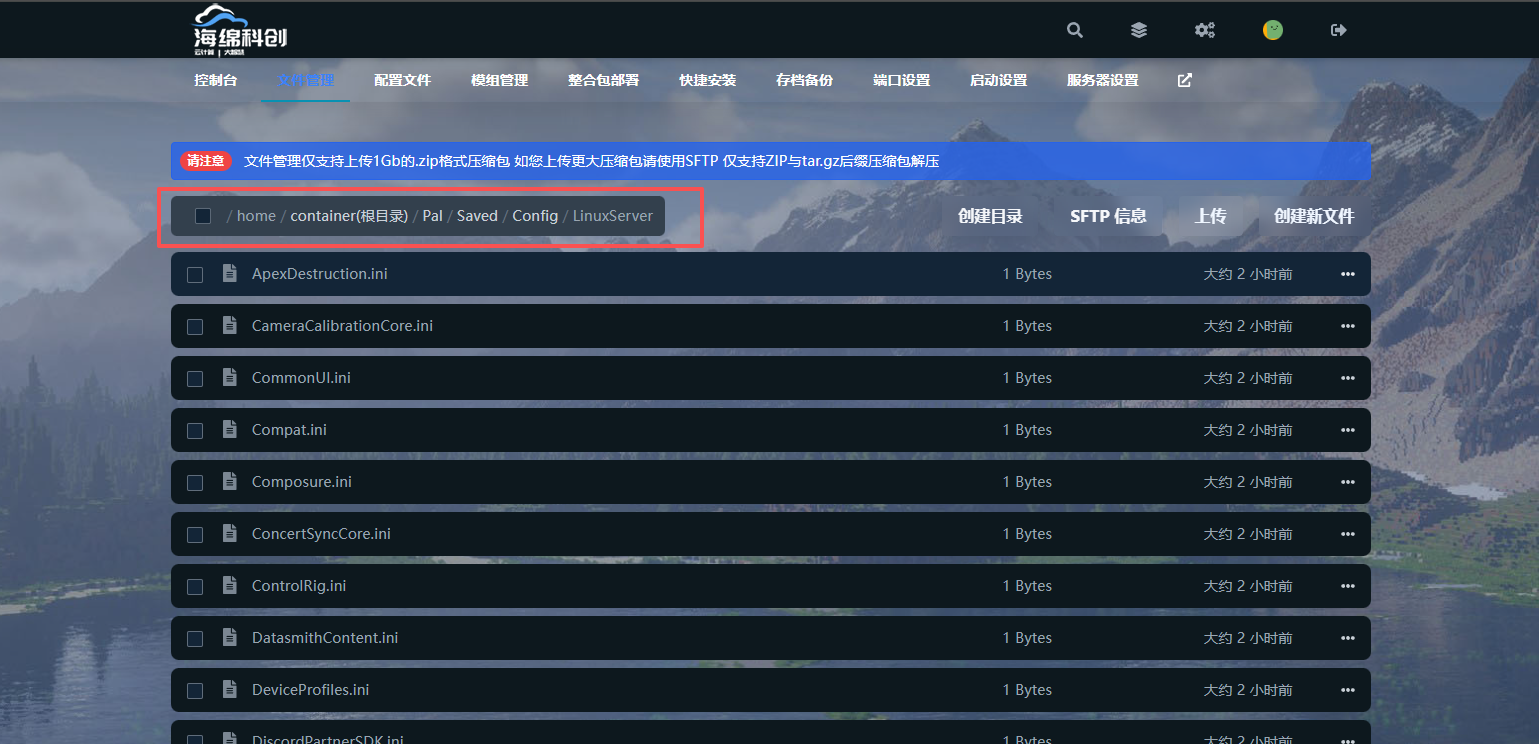This screenshot has height=744, width=1539.
Task: Select the ControlRig.ini checkbox
Action: click(x=195, y=586)
